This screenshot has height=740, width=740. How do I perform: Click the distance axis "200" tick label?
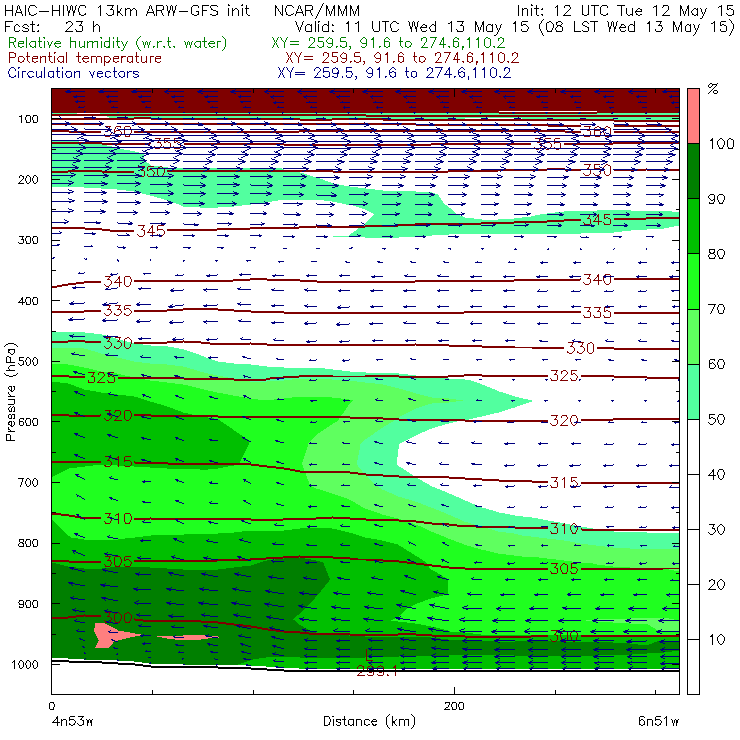point(454,706)
